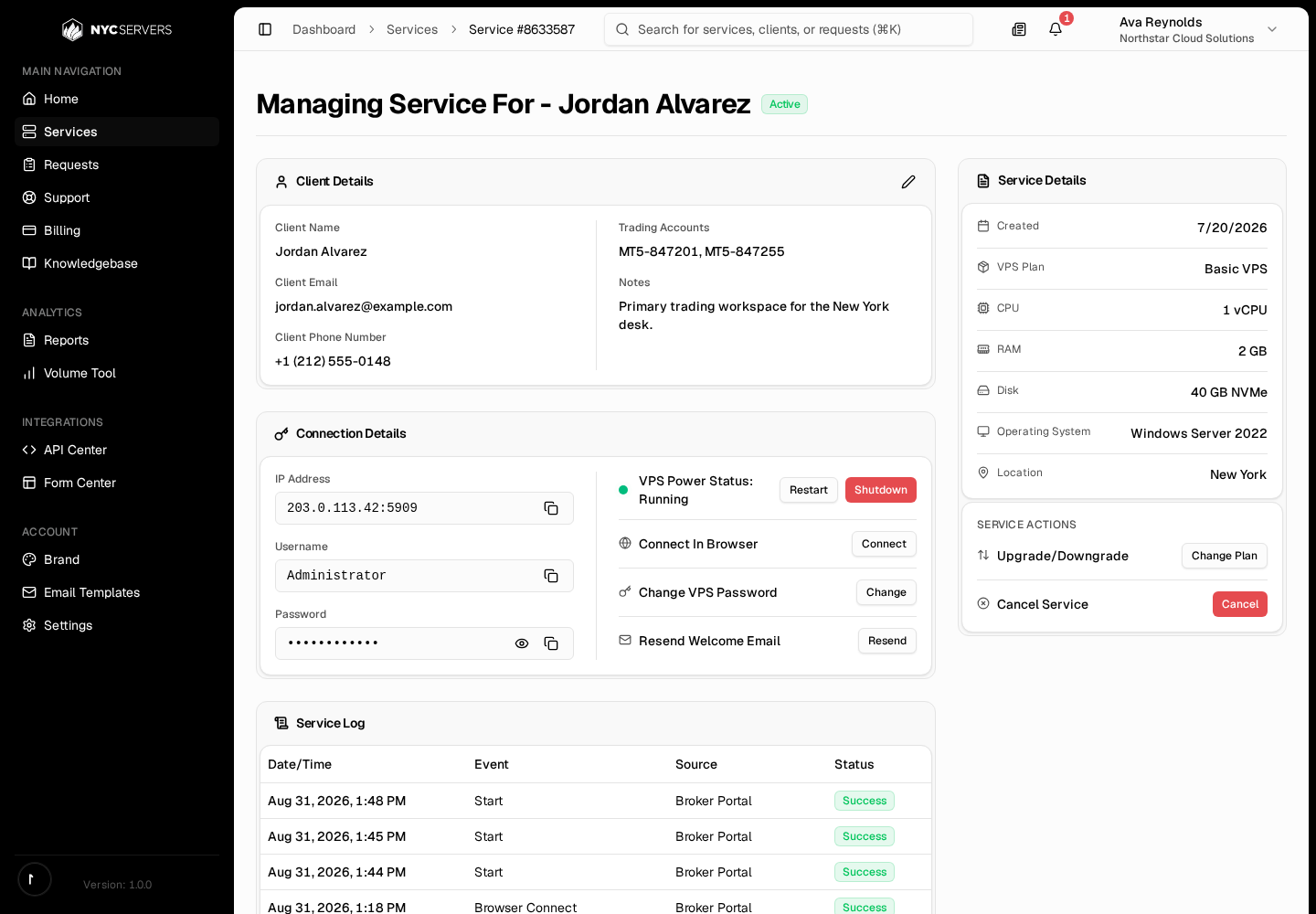Screen dimensions: 1316x914
Task: Click Change VPS password button
Action: coord(886,592)
